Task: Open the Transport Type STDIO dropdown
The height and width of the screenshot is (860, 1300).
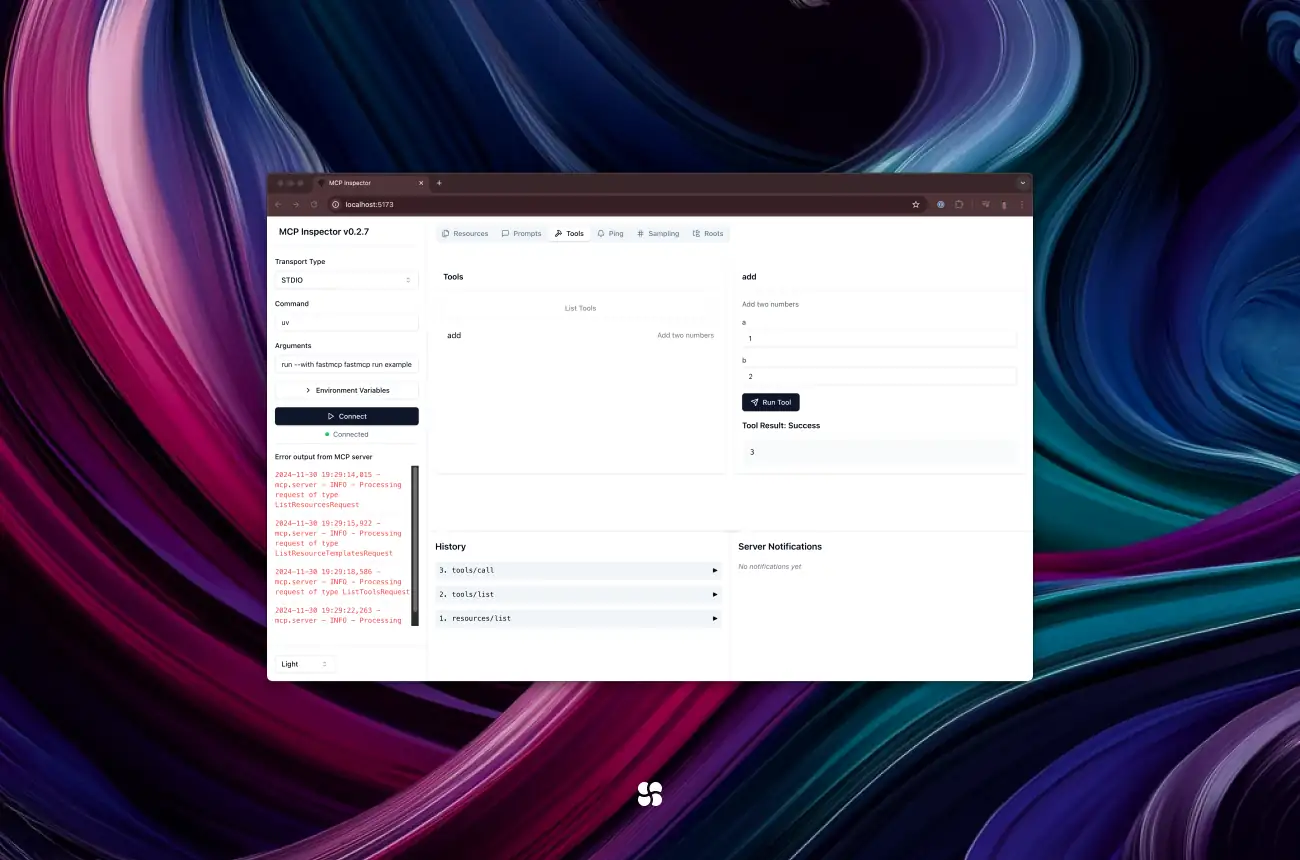Action: (x=347, y=280)
